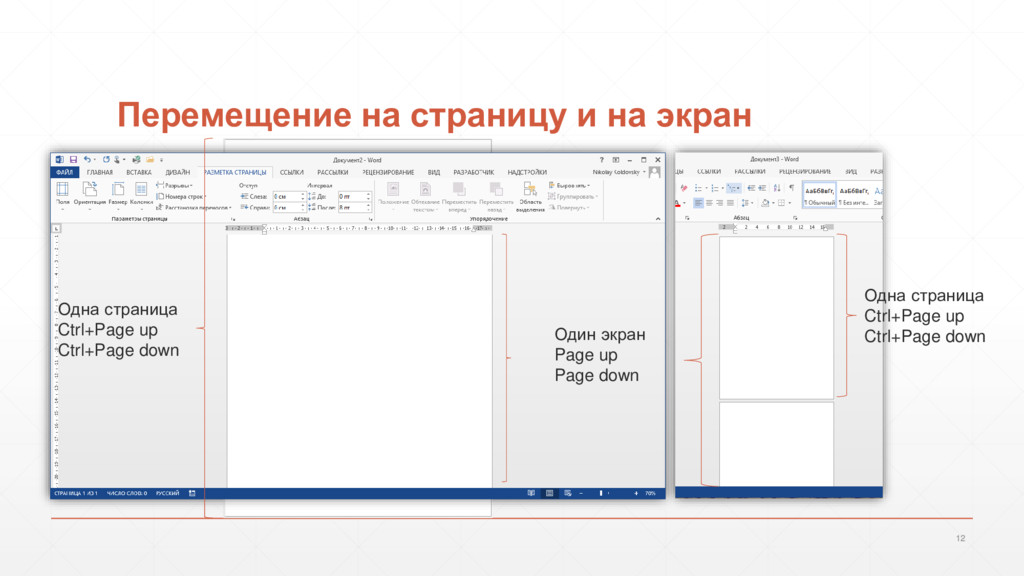Viewport: 1024px width, 576px height.
Task: Switch to the ДИЗАЙН (Design) tab
Action: click(178, 172)
